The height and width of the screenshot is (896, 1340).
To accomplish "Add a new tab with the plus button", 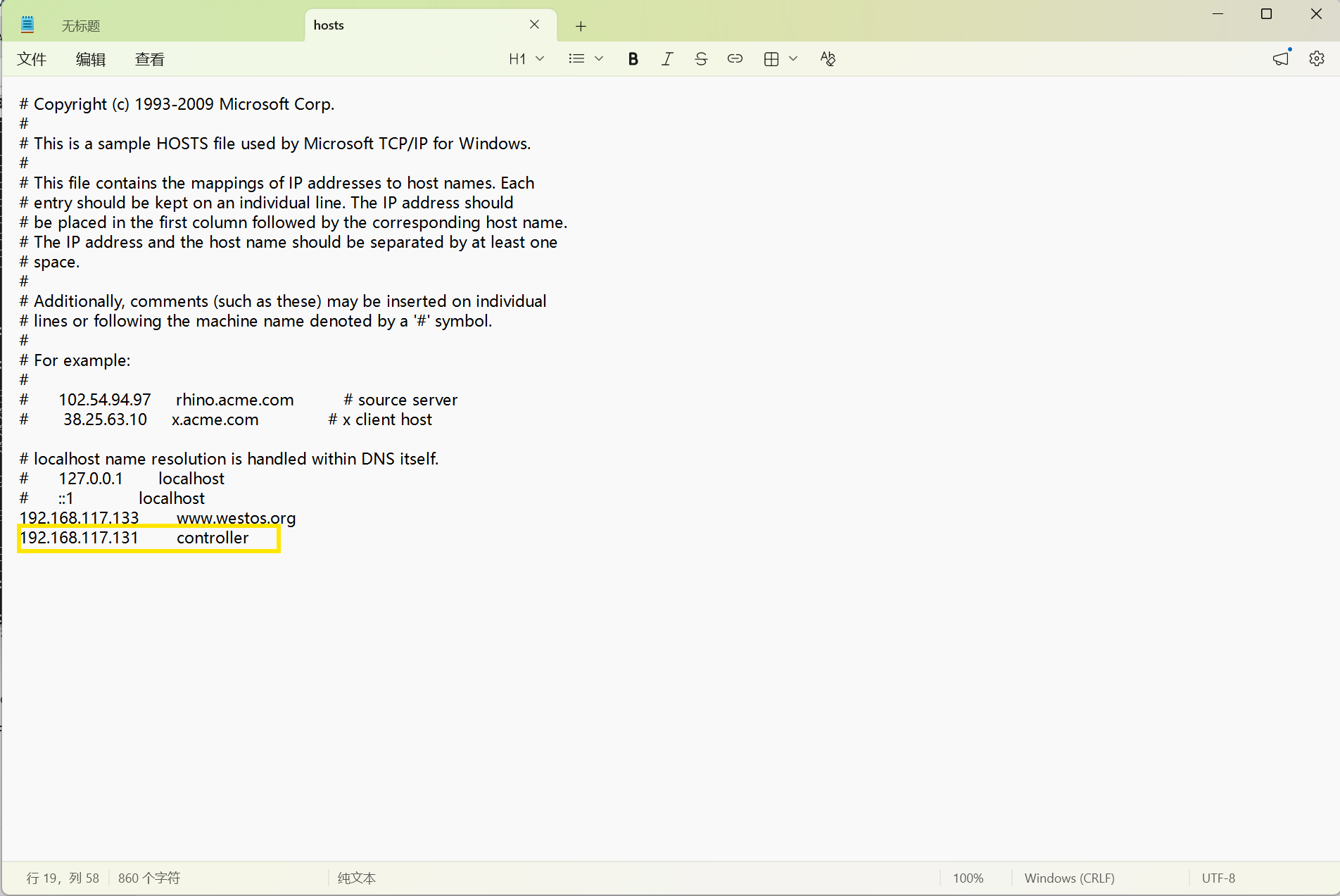I will 581,26.
